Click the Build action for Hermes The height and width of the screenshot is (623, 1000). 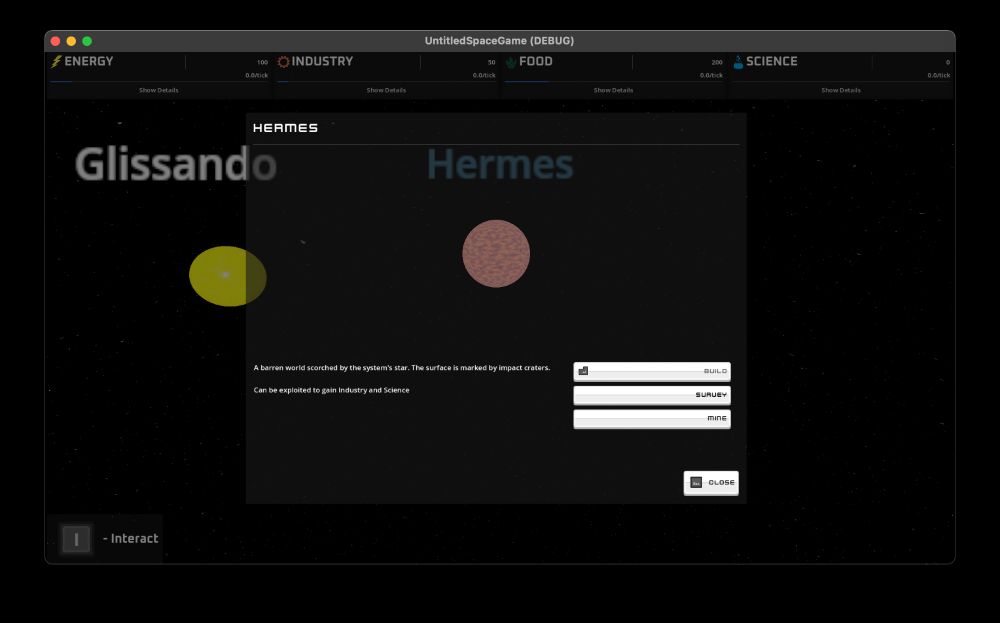coord(651,370)
